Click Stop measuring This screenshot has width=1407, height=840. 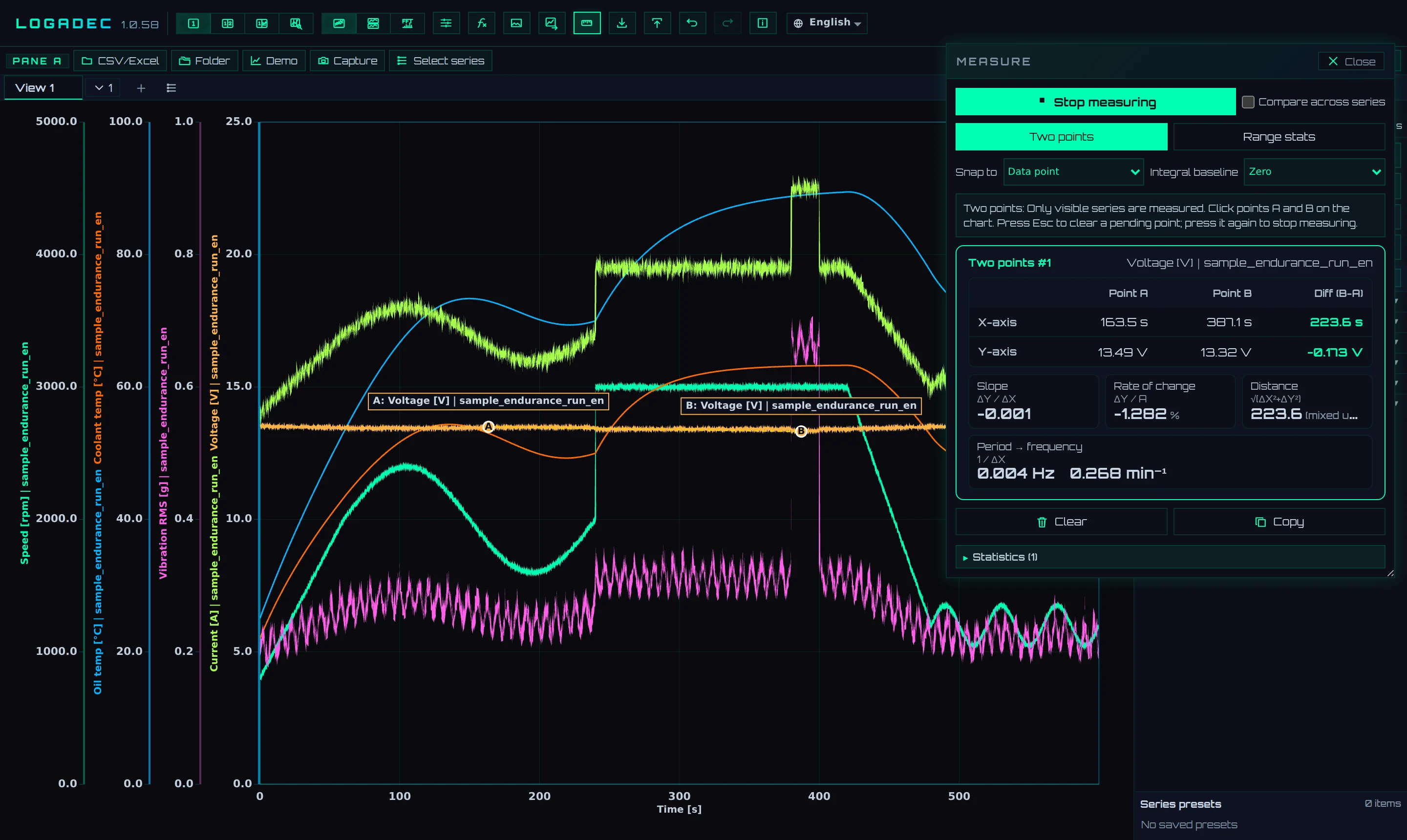coord(1096,102)
